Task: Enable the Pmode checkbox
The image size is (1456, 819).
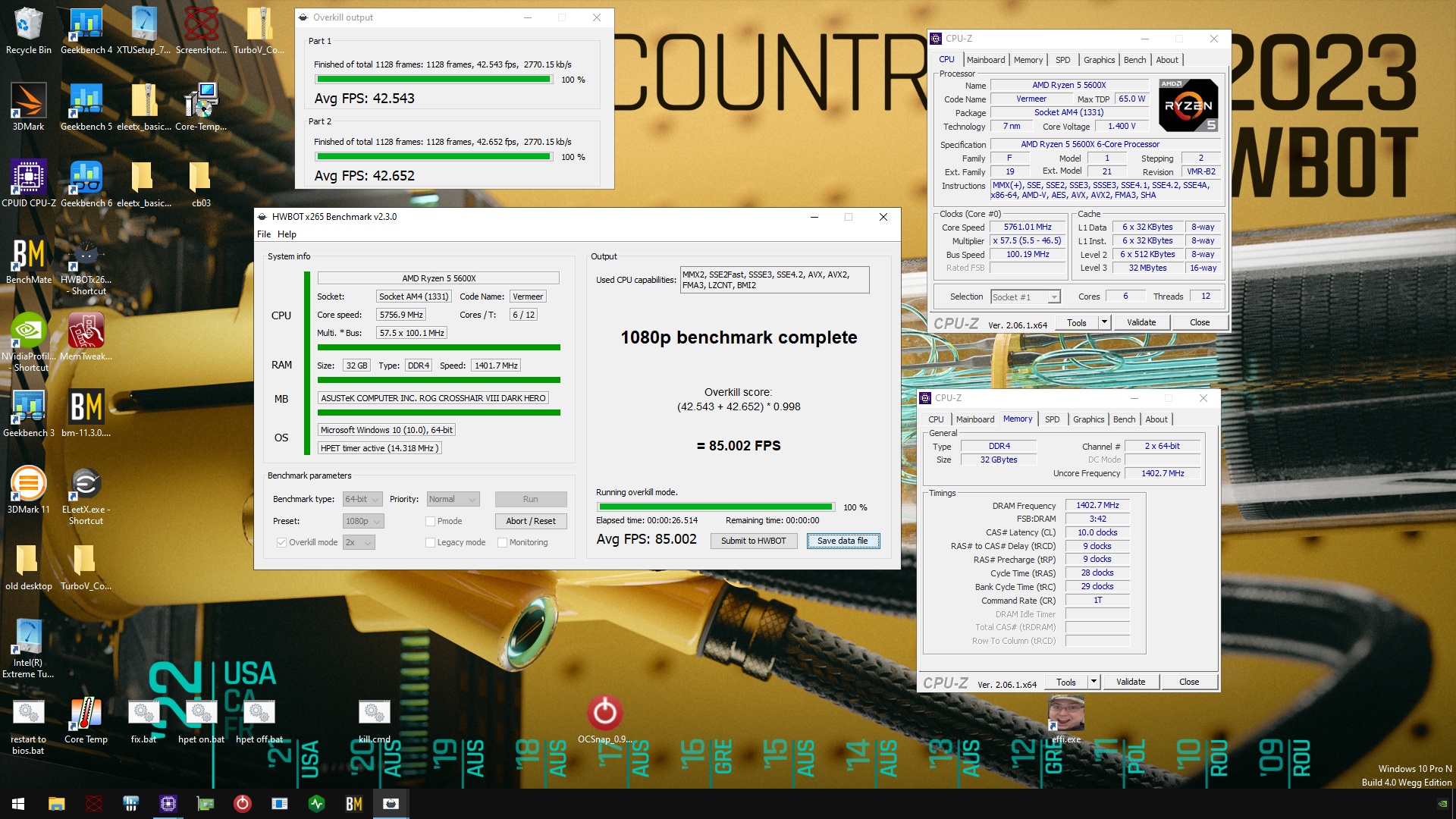Action: (x=430, y=521)
